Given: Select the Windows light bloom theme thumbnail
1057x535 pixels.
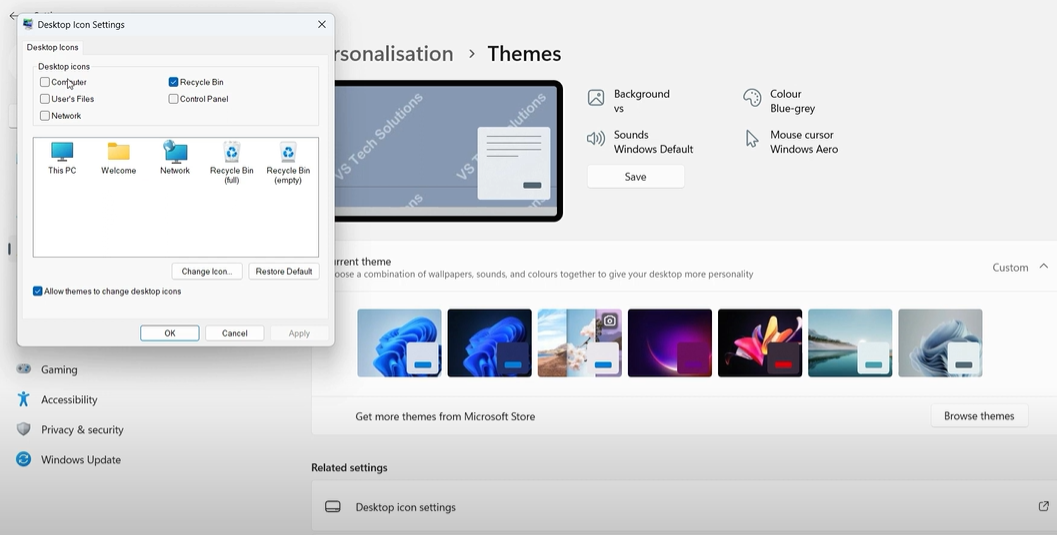Looking at the screenshot, I should pyautogui.click(x=399, y=343).
